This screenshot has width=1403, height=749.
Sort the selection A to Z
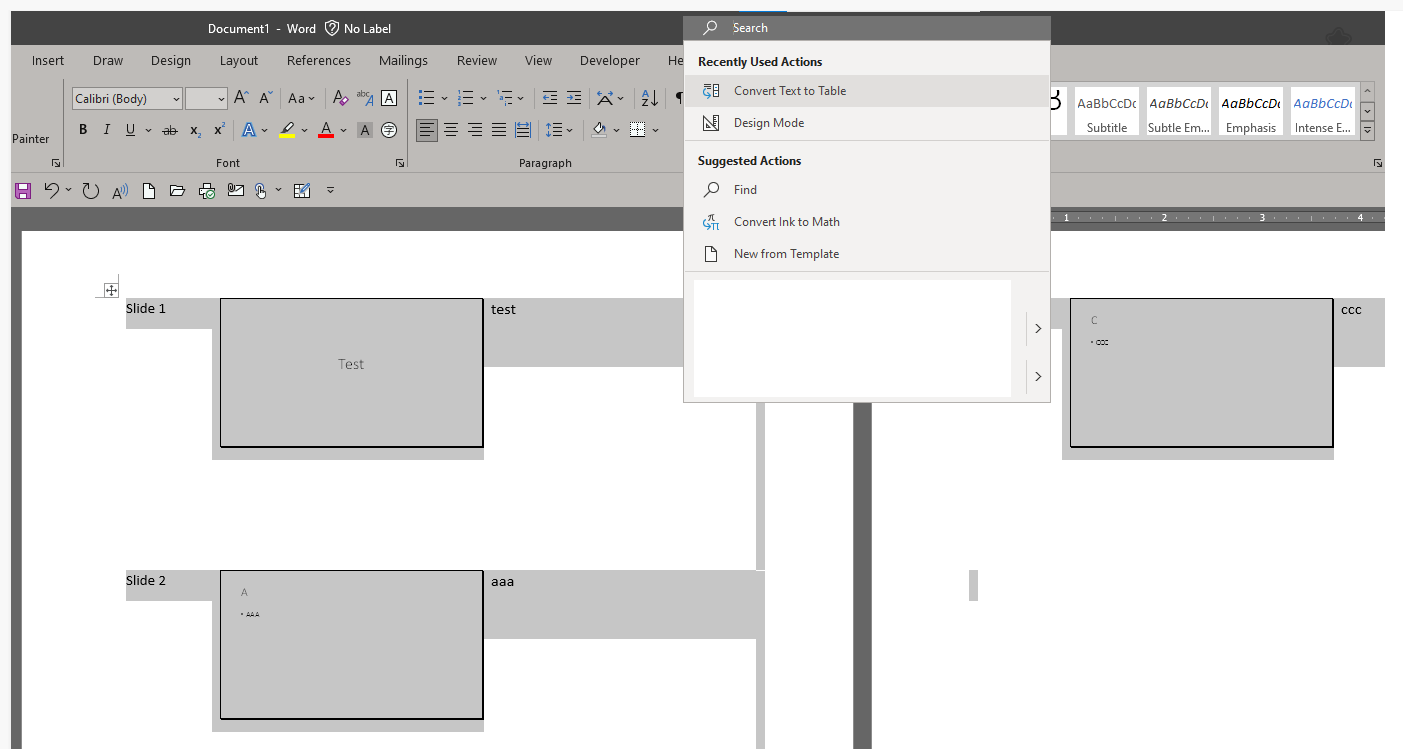pos(649,98)
